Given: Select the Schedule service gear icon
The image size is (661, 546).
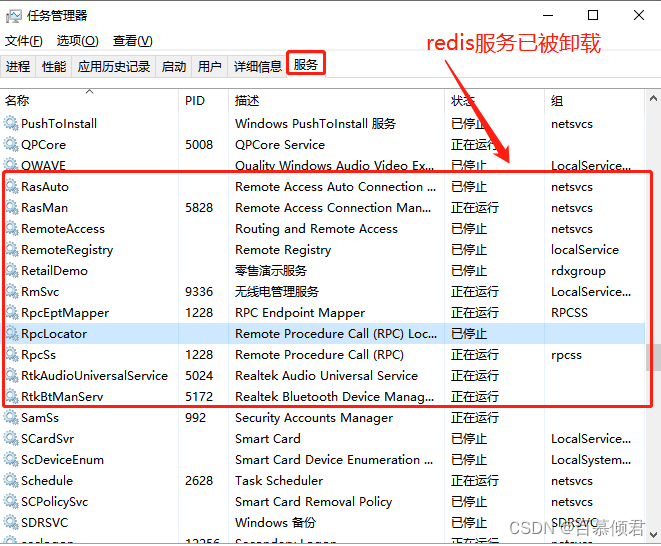Looking at the screenshot, I should [x=11, y=480].
